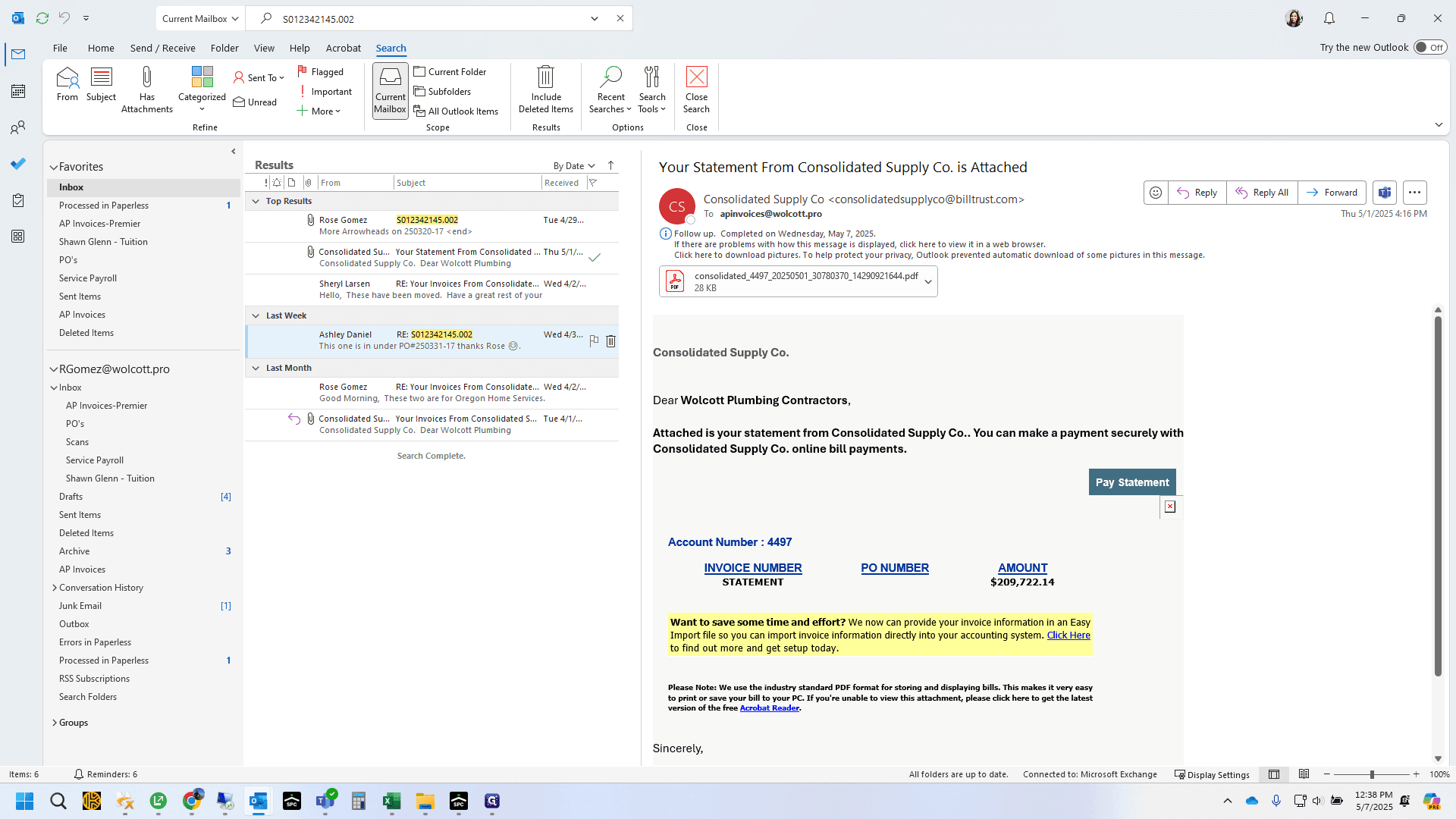Viewport: 1456px width, 819px height.
Task: Open the View tab
Action: pyautogui.click(x=264, y=48)
